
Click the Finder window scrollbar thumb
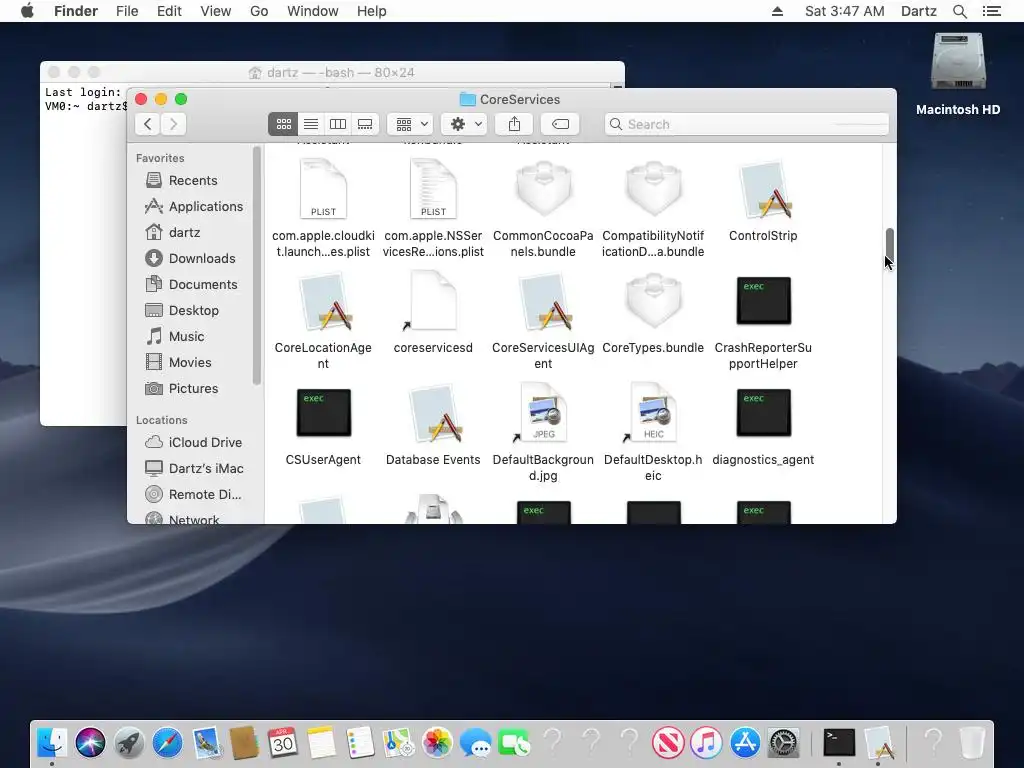(889, 244)
